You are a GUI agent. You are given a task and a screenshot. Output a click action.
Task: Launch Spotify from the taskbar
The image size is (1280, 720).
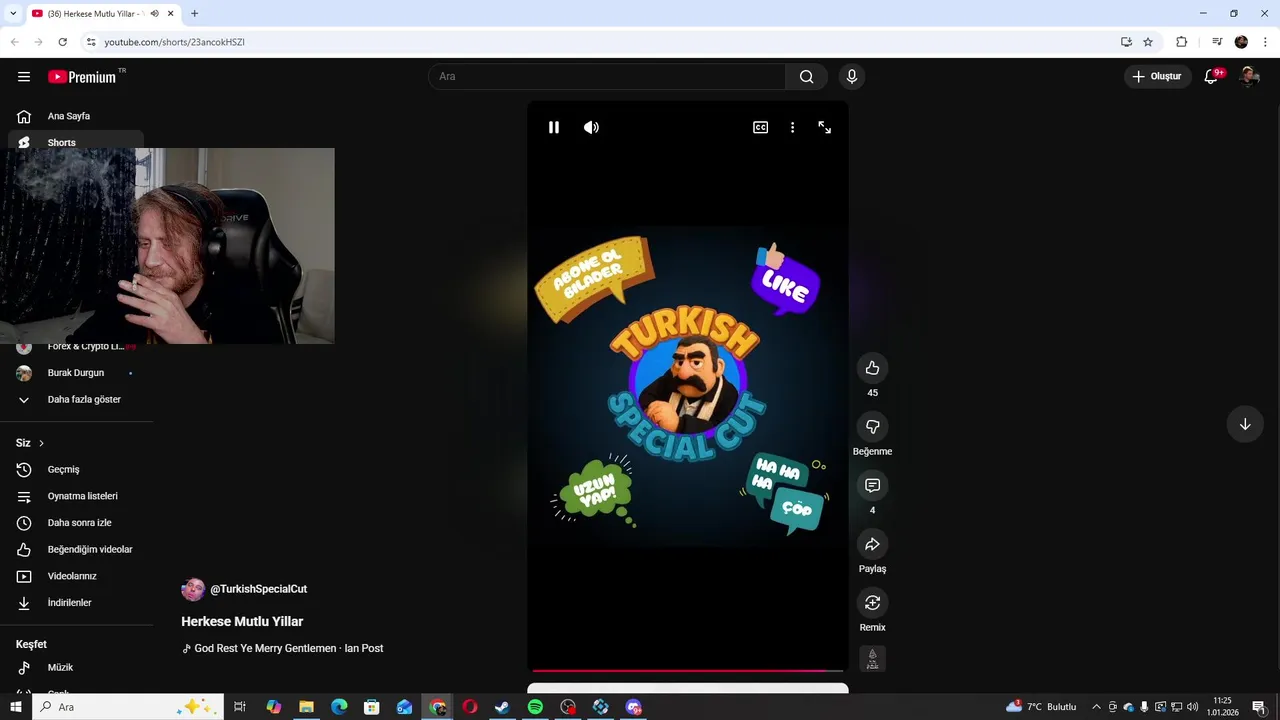point(535,707)
